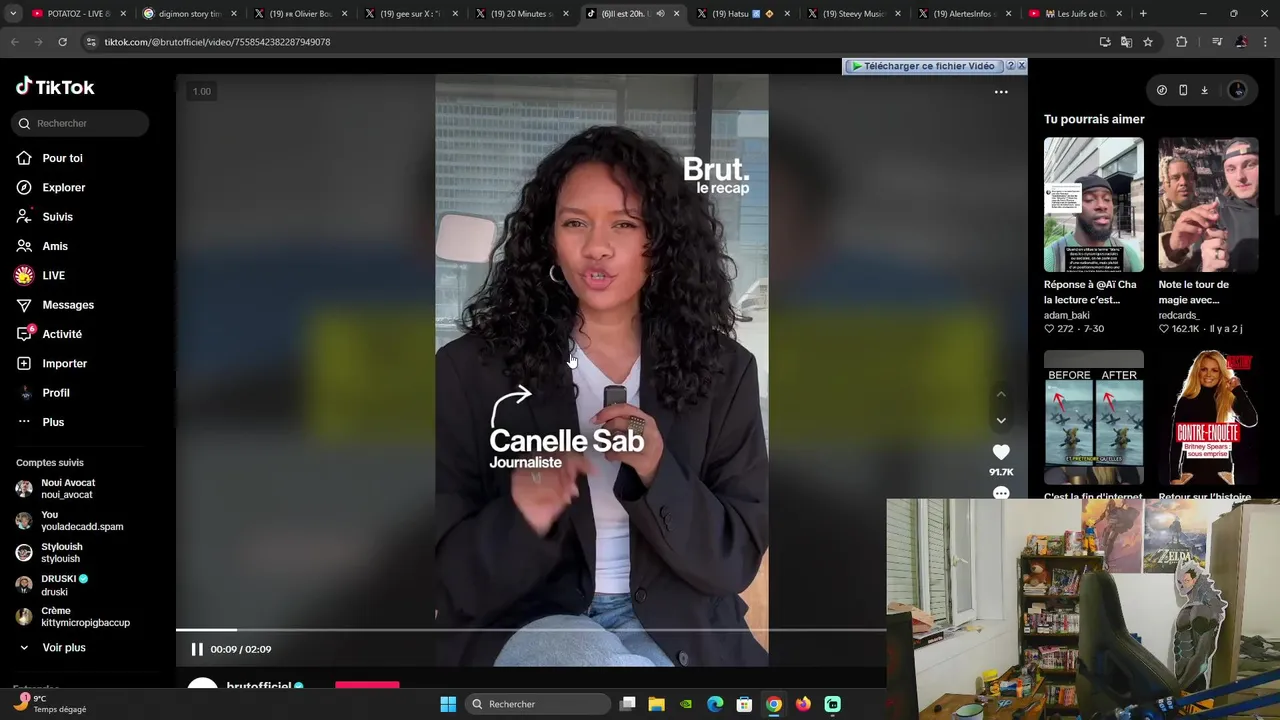Click the tiktok.com URL address bar

click(x=217, y=42)
